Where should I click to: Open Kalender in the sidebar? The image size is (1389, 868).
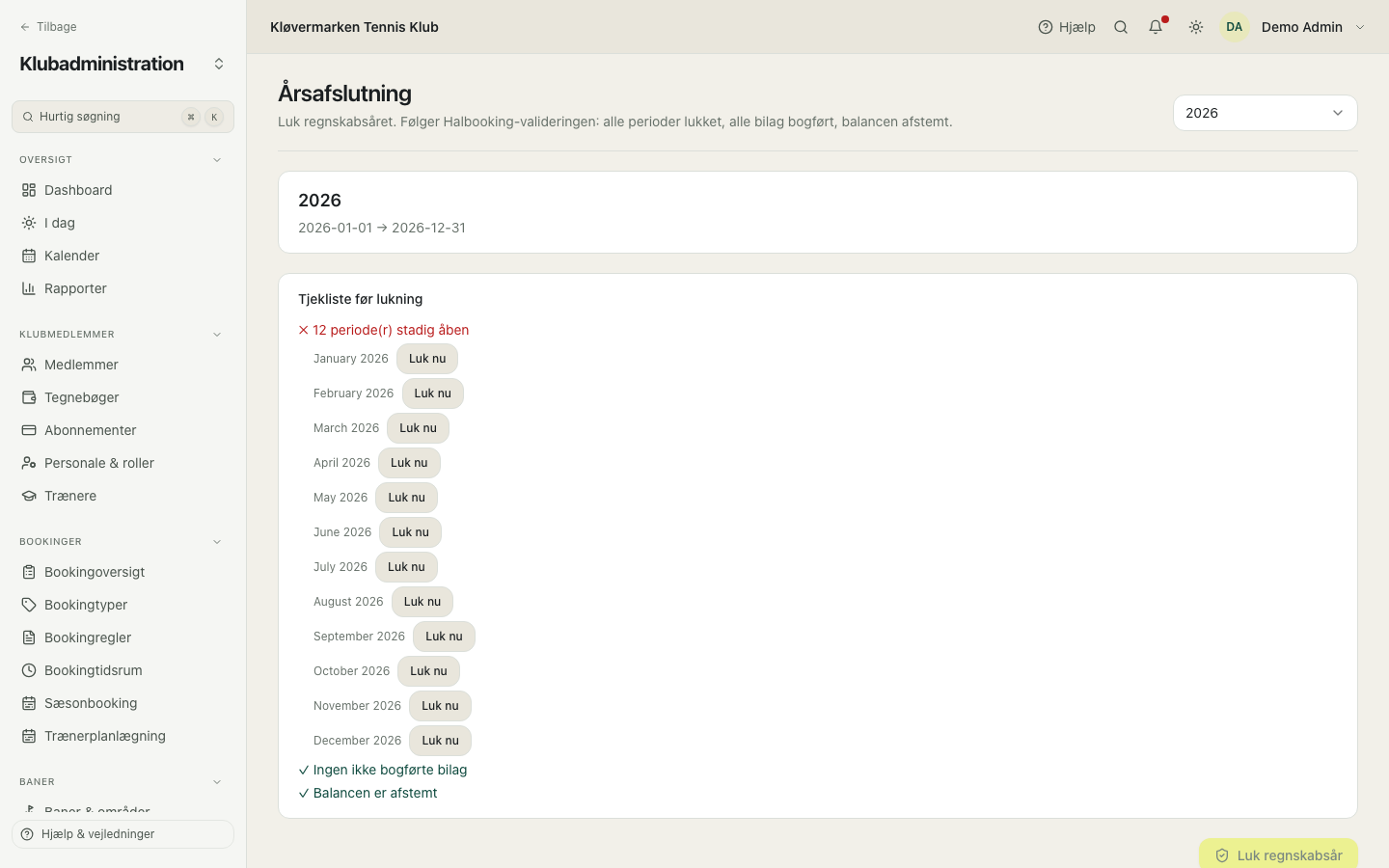pos(123,256)
